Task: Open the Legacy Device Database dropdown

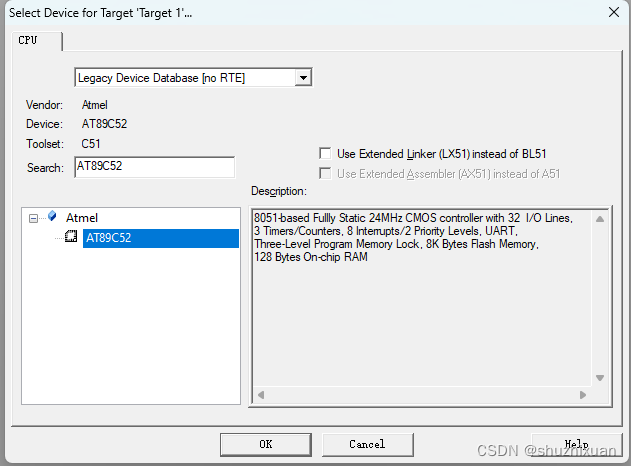Action: tap(303, 77)
